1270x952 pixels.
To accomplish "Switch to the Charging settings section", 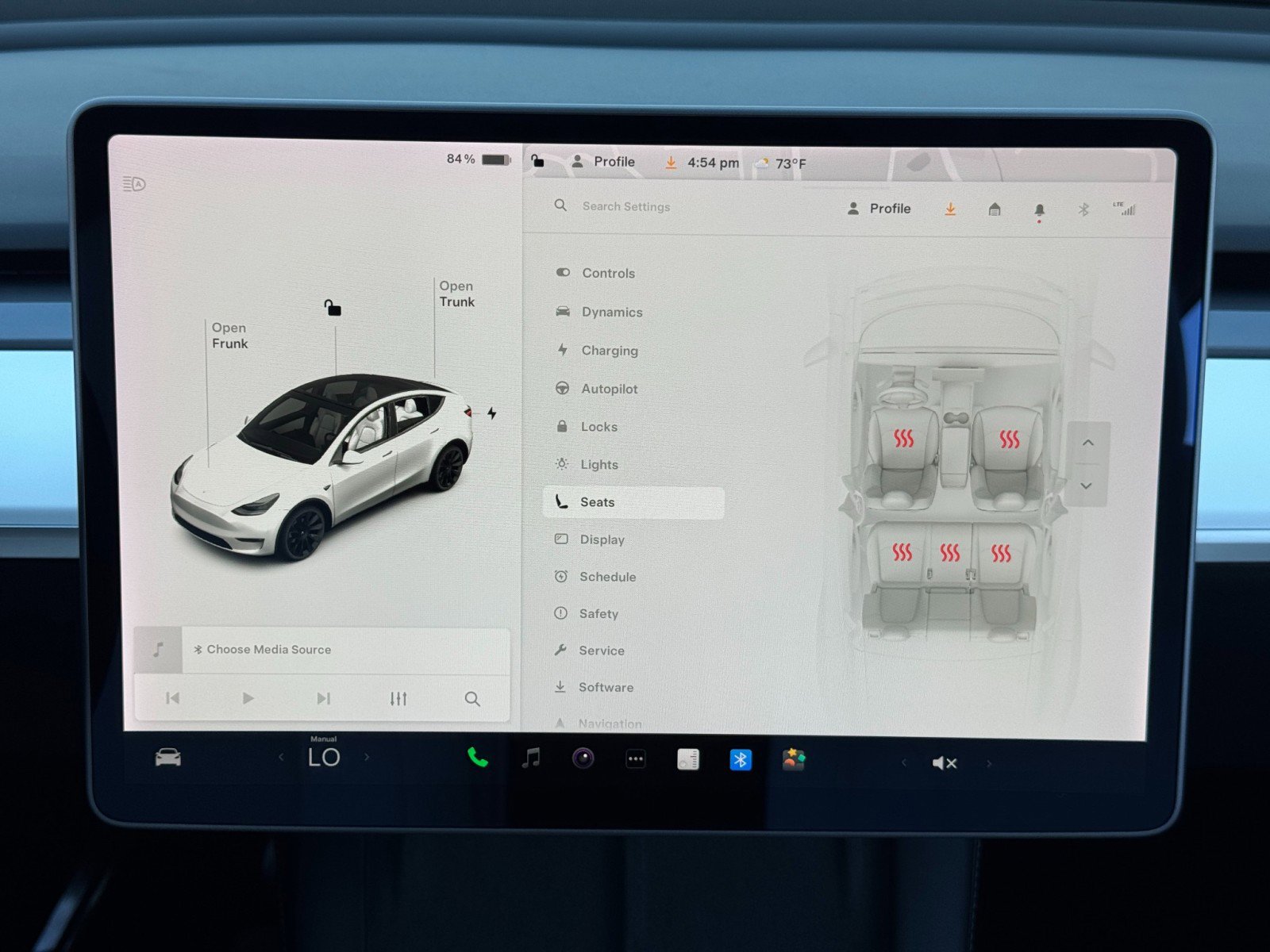I will pyautogui.click(x=608, y=350).
